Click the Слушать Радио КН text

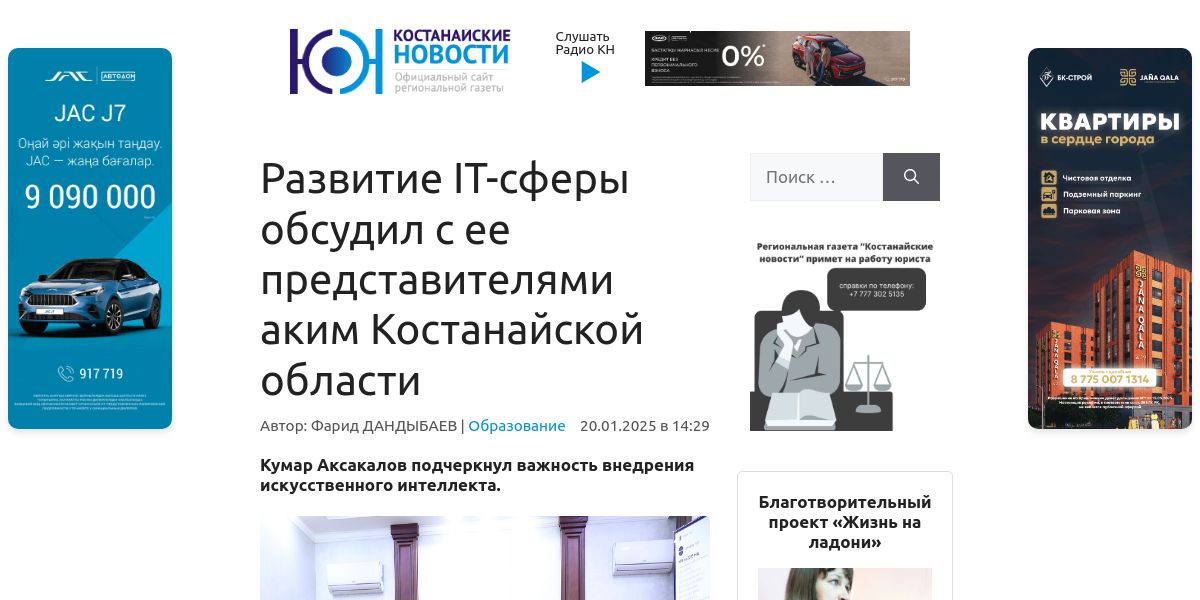point(585,43)
